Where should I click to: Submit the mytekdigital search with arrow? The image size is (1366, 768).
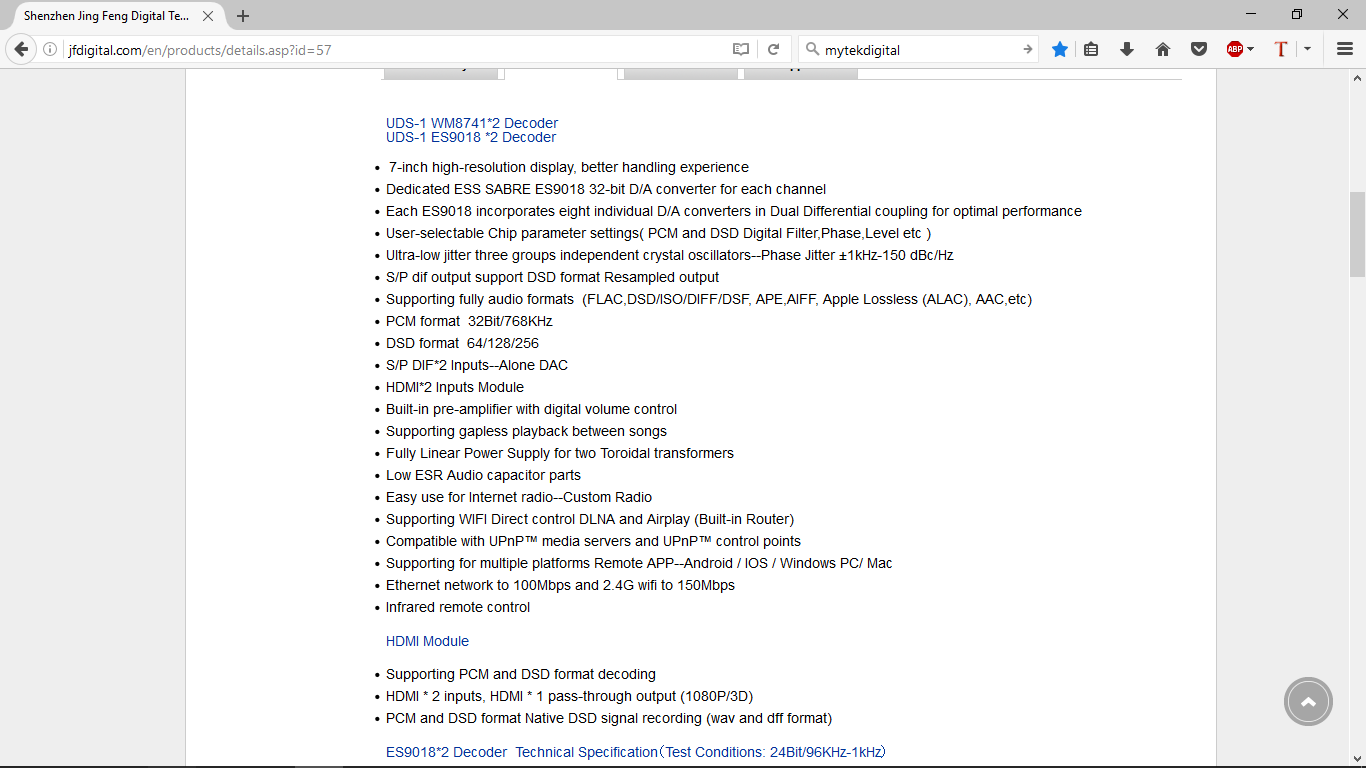point(1027,49)
